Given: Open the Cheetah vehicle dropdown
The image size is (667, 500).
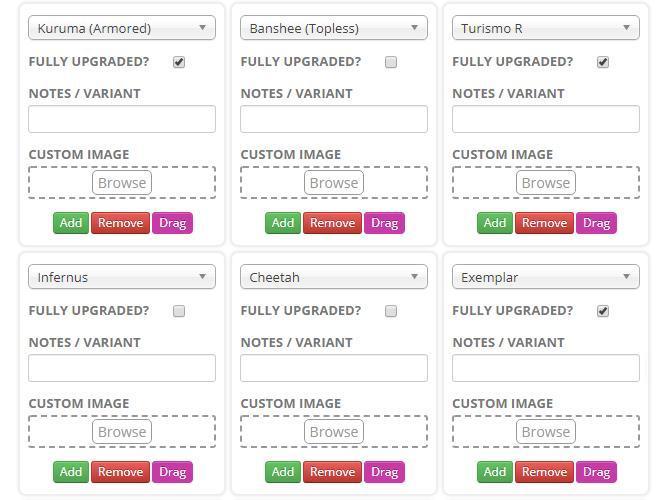Looking at the screenshot, I should tap(334, 277).
